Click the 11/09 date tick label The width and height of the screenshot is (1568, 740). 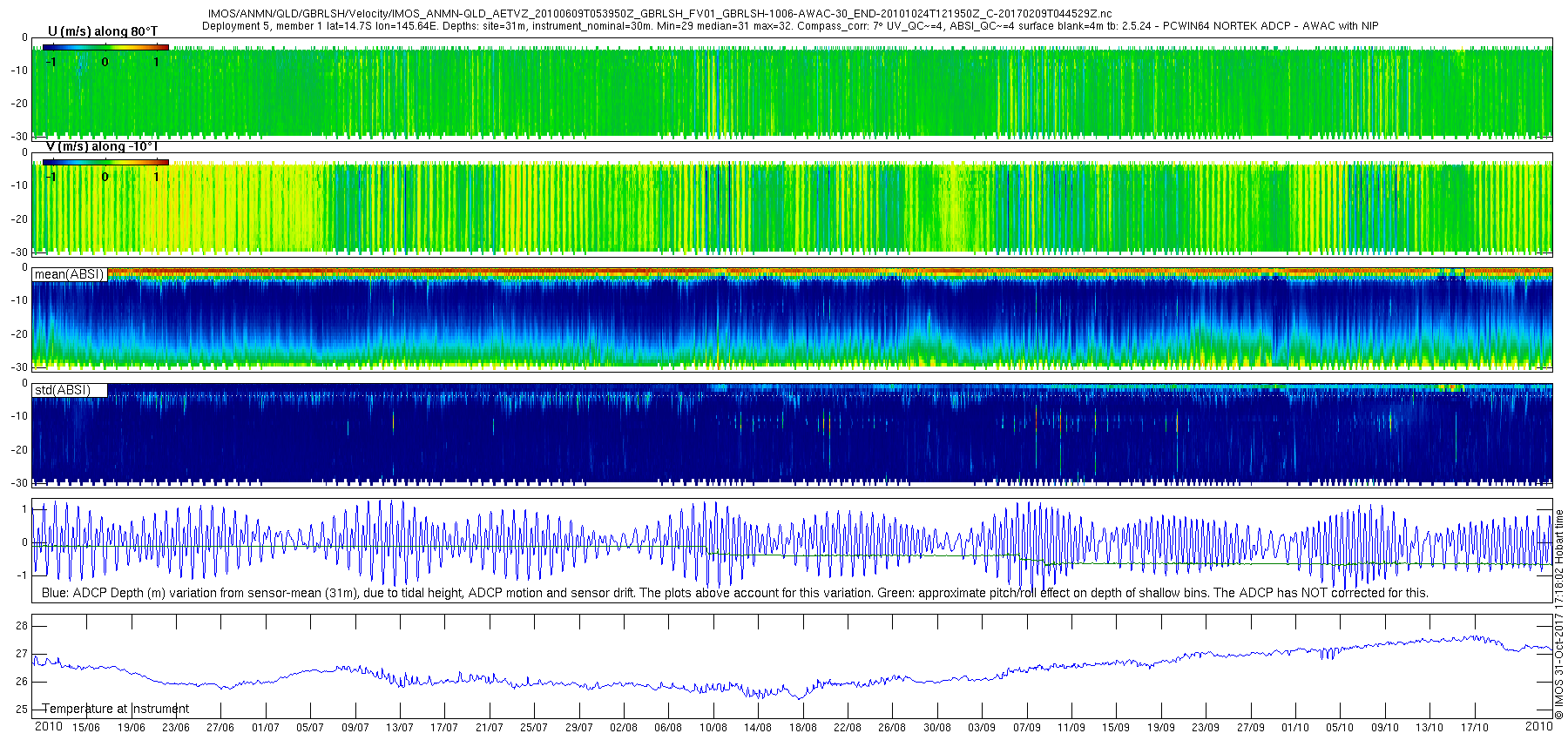click(x=1071, y=728)
